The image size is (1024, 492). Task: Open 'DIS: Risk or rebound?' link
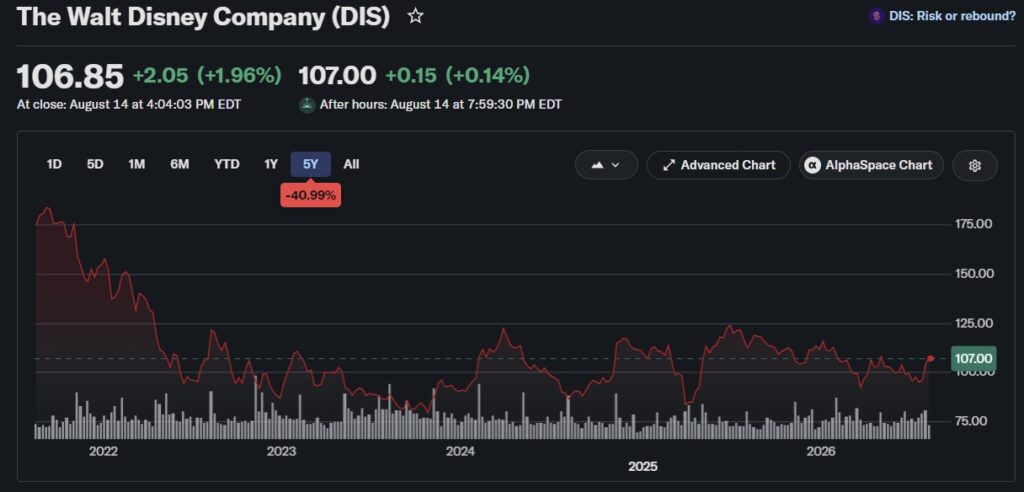click(x=952, y=16)
